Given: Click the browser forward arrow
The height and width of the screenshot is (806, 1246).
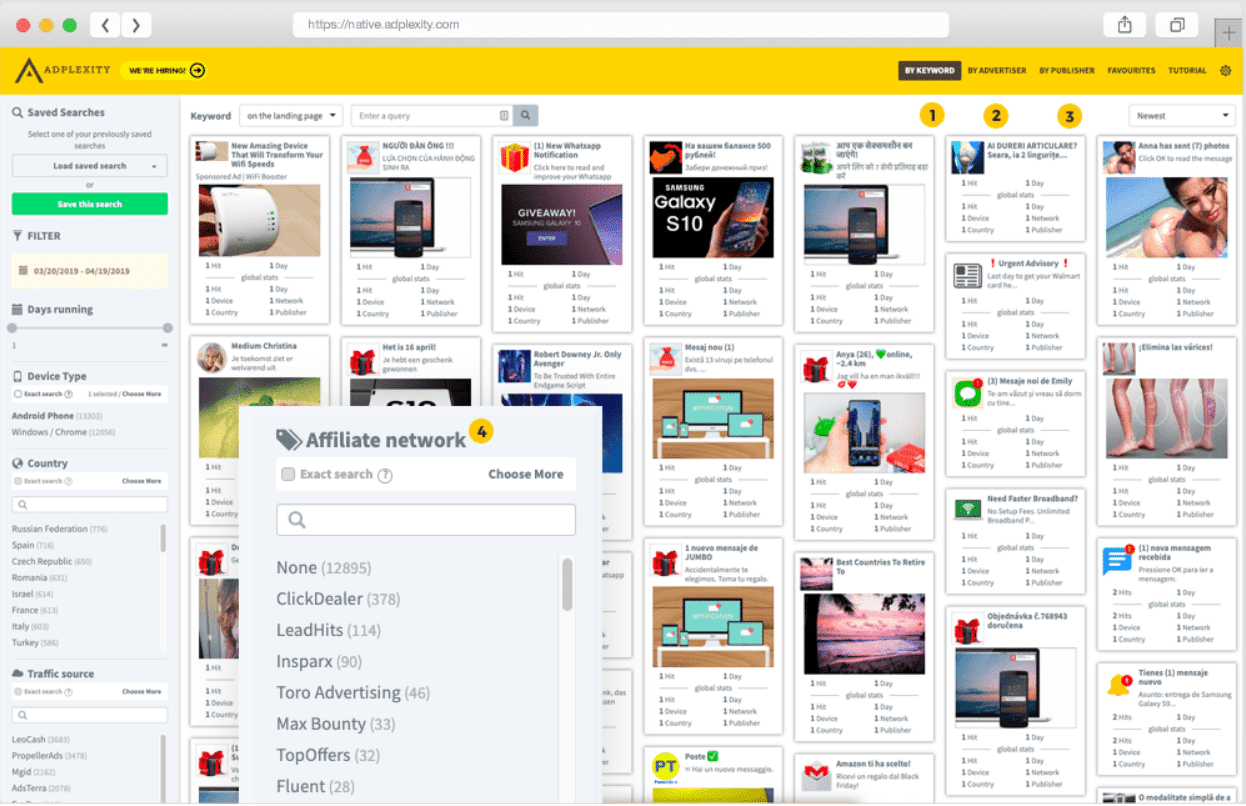Looking at the screenshot, I should click(x=136, y=25).
